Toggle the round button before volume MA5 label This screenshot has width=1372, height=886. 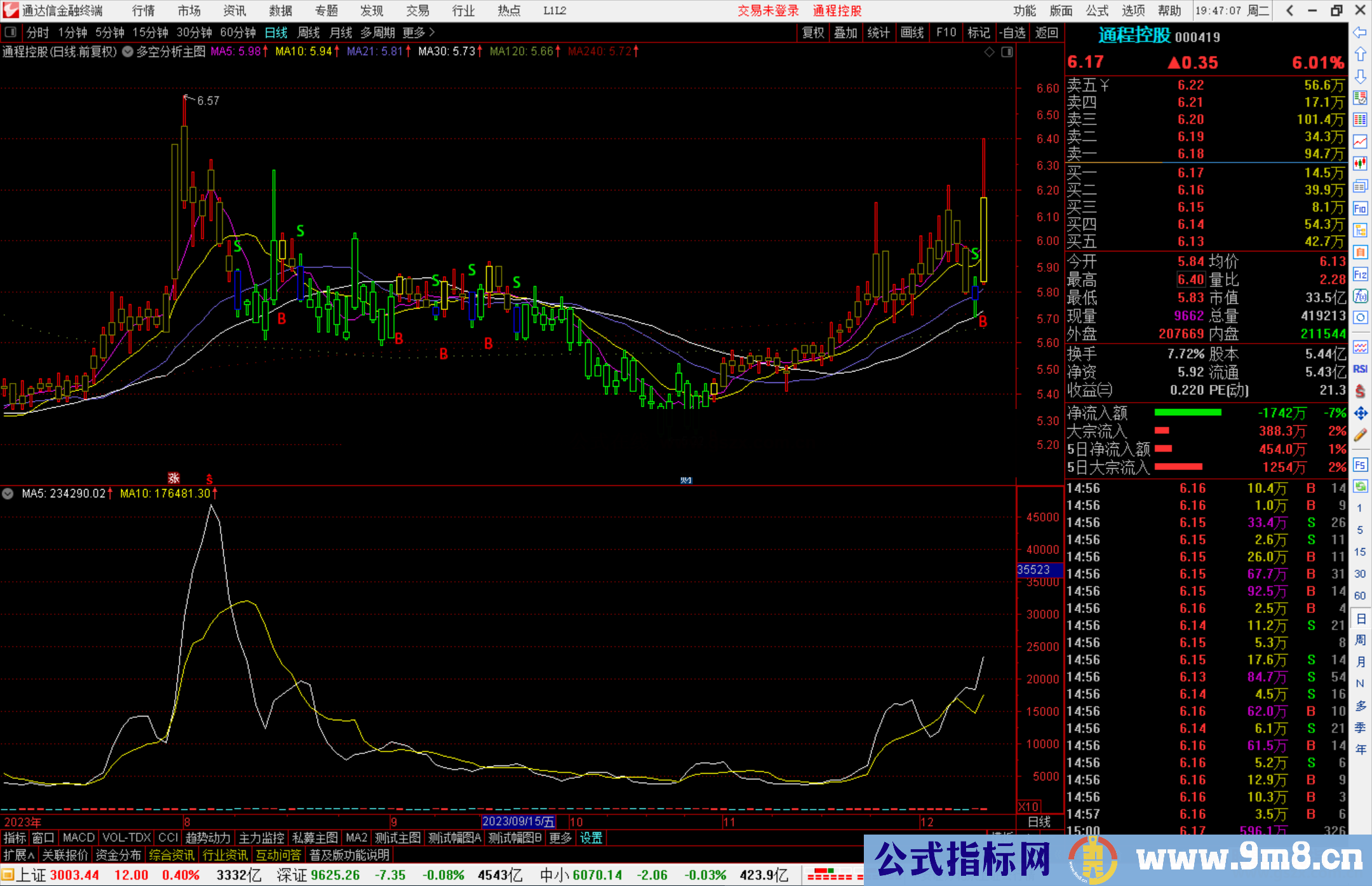pyautogui.click(x=8, y=493)
